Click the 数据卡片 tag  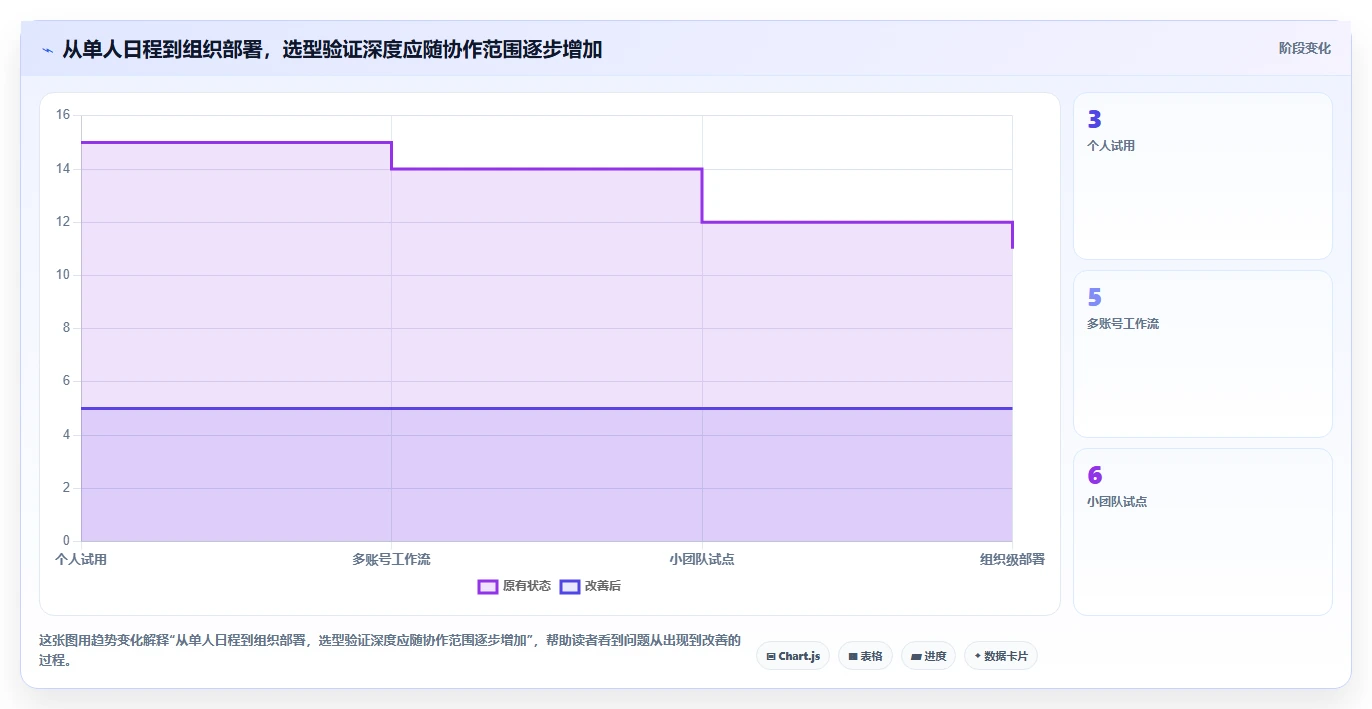1001,656
